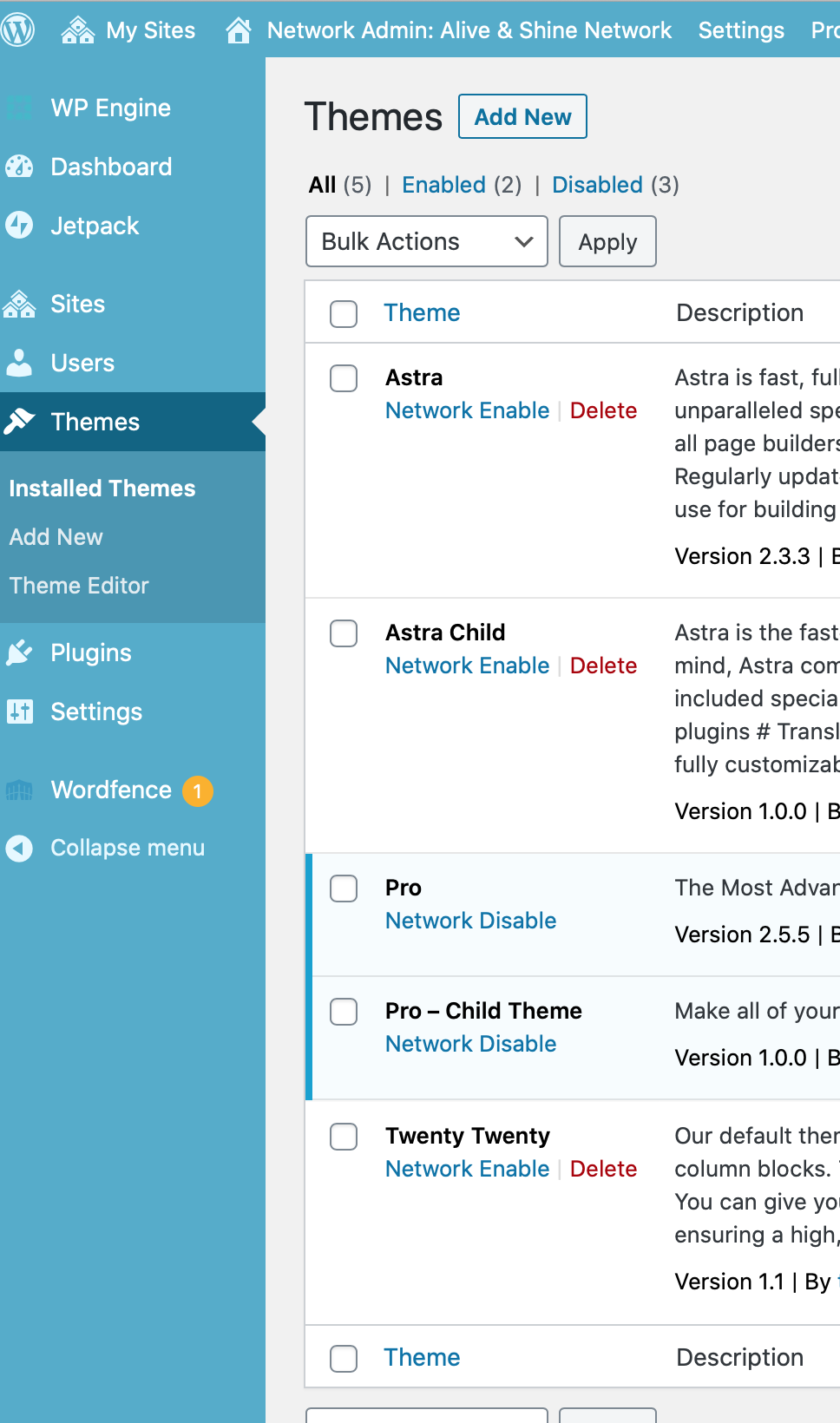Click the Wordfence notification badge

tap(198, 790)
